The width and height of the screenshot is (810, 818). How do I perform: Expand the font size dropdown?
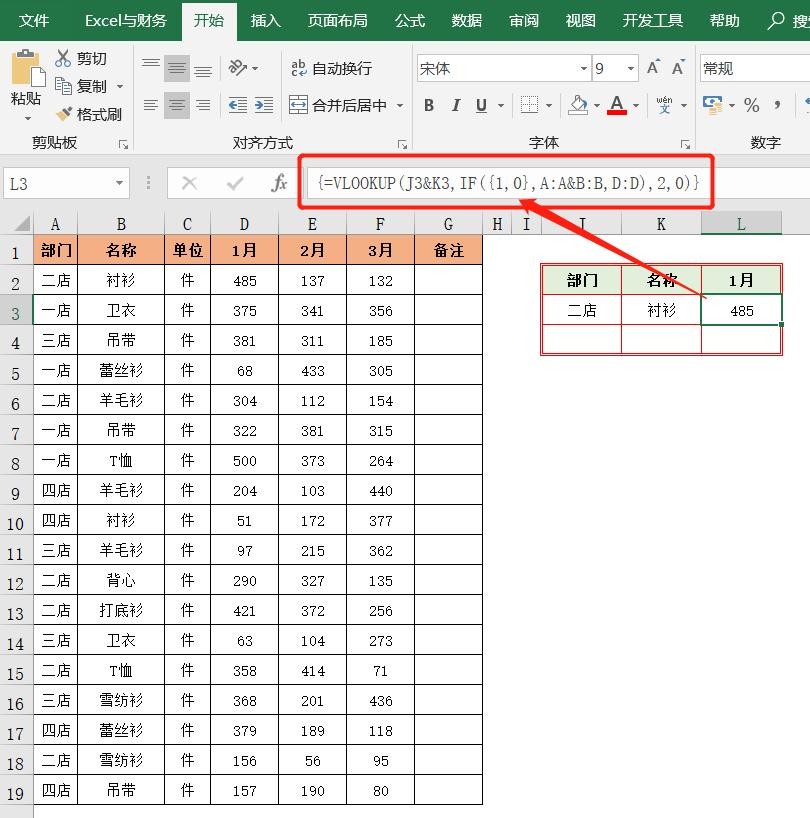point(630,69)
